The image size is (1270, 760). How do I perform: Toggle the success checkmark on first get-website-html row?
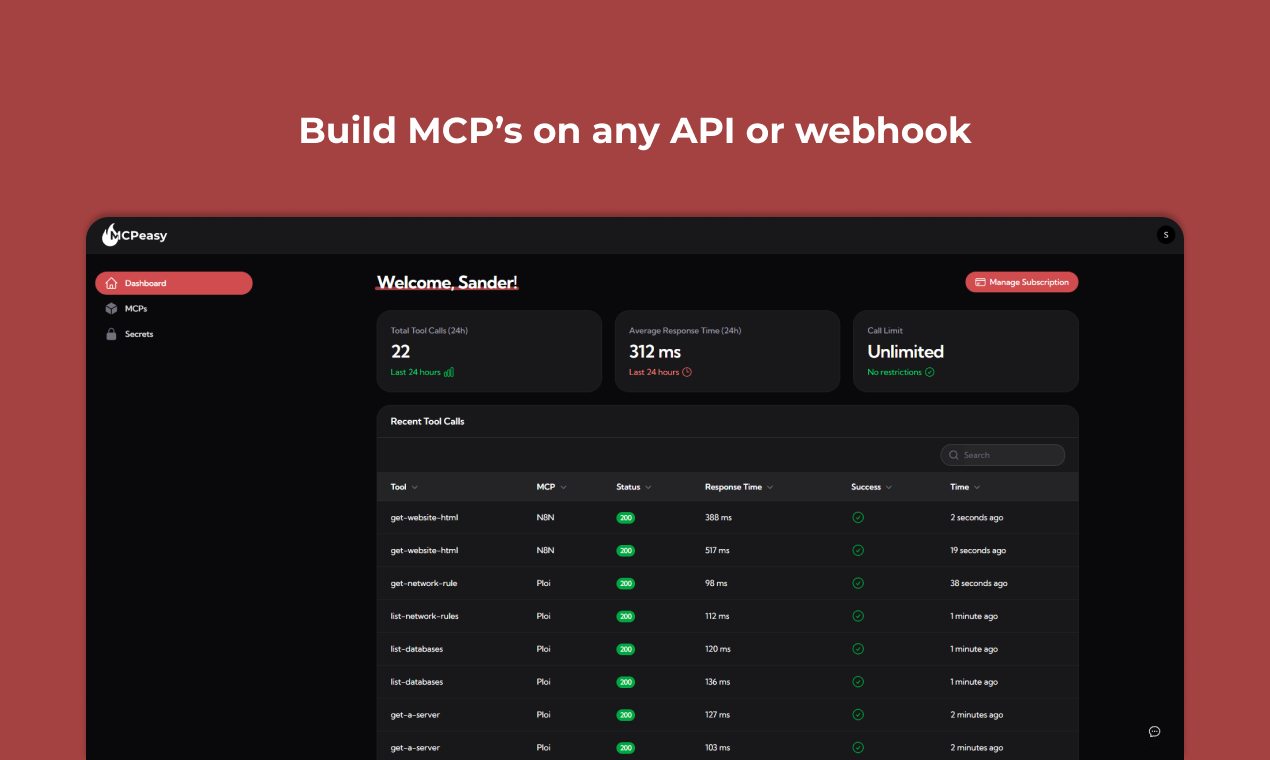coord(857,517)
